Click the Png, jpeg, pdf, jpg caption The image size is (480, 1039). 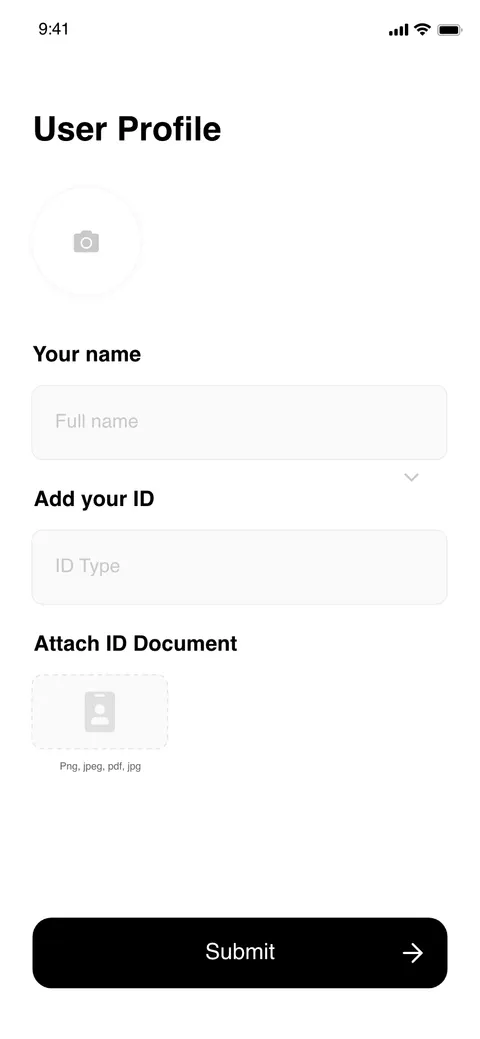pyautogui.click(x=100, y=766)
